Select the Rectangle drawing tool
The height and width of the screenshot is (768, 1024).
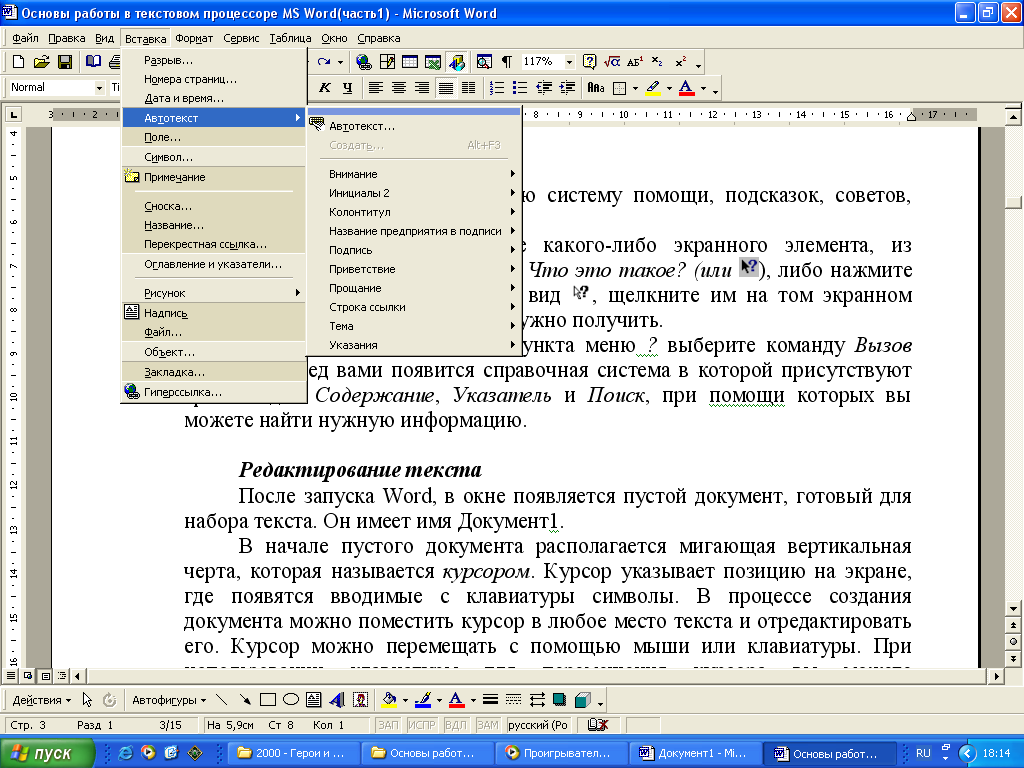268,700
